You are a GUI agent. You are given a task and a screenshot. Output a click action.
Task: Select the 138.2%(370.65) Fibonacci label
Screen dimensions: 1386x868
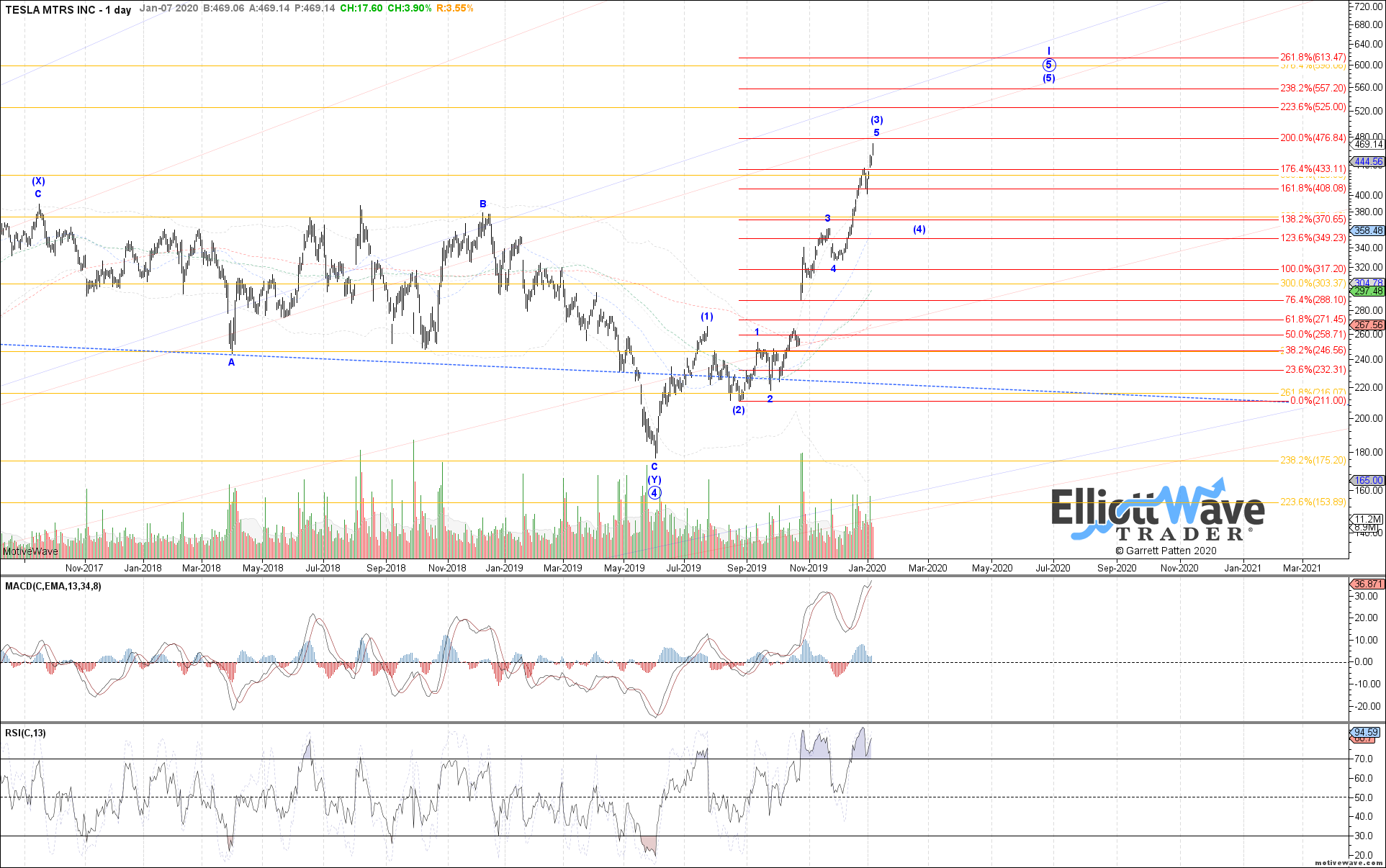[1313, 220]
